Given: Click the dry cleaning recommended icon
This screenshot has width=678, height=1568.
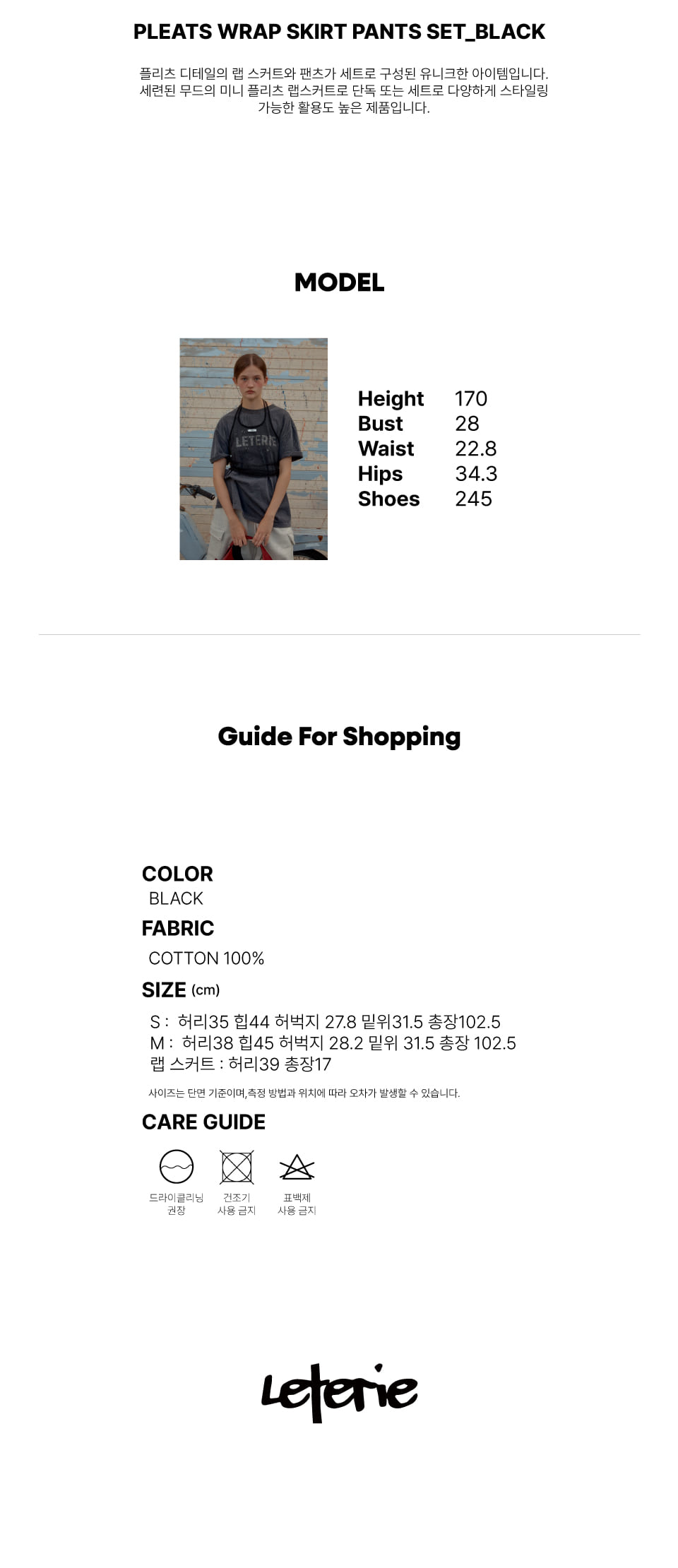Looking at the screenshot, I should 177,1166.
